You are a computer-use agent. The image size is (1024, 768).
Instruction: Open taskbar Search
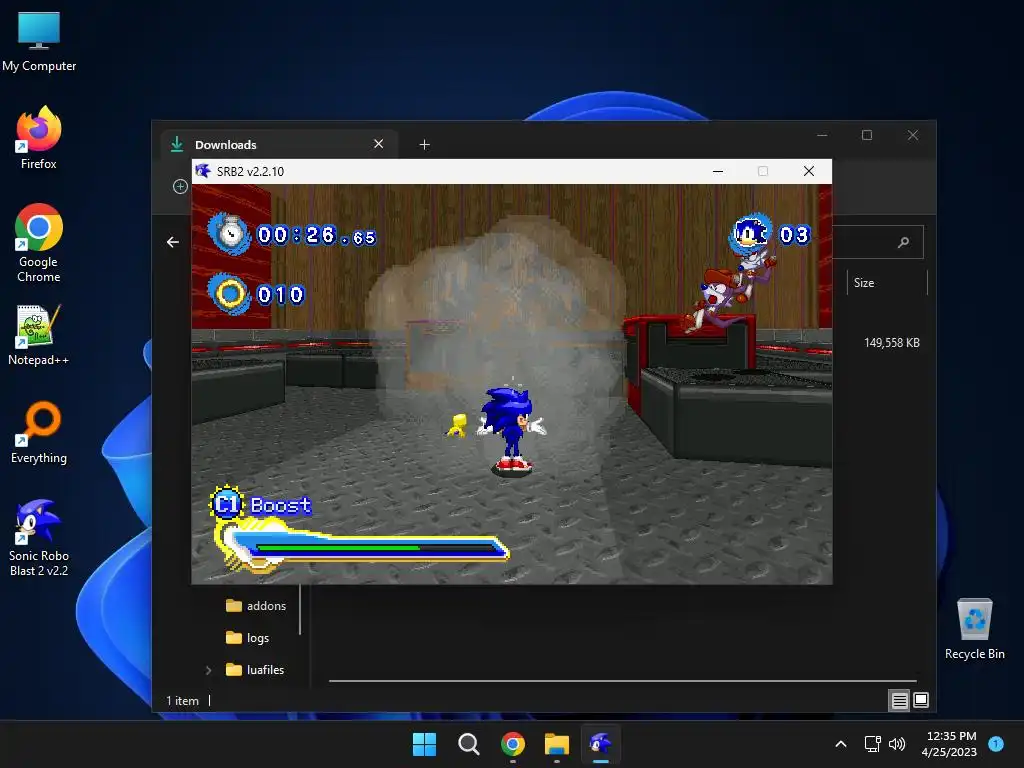coord(468,744)
